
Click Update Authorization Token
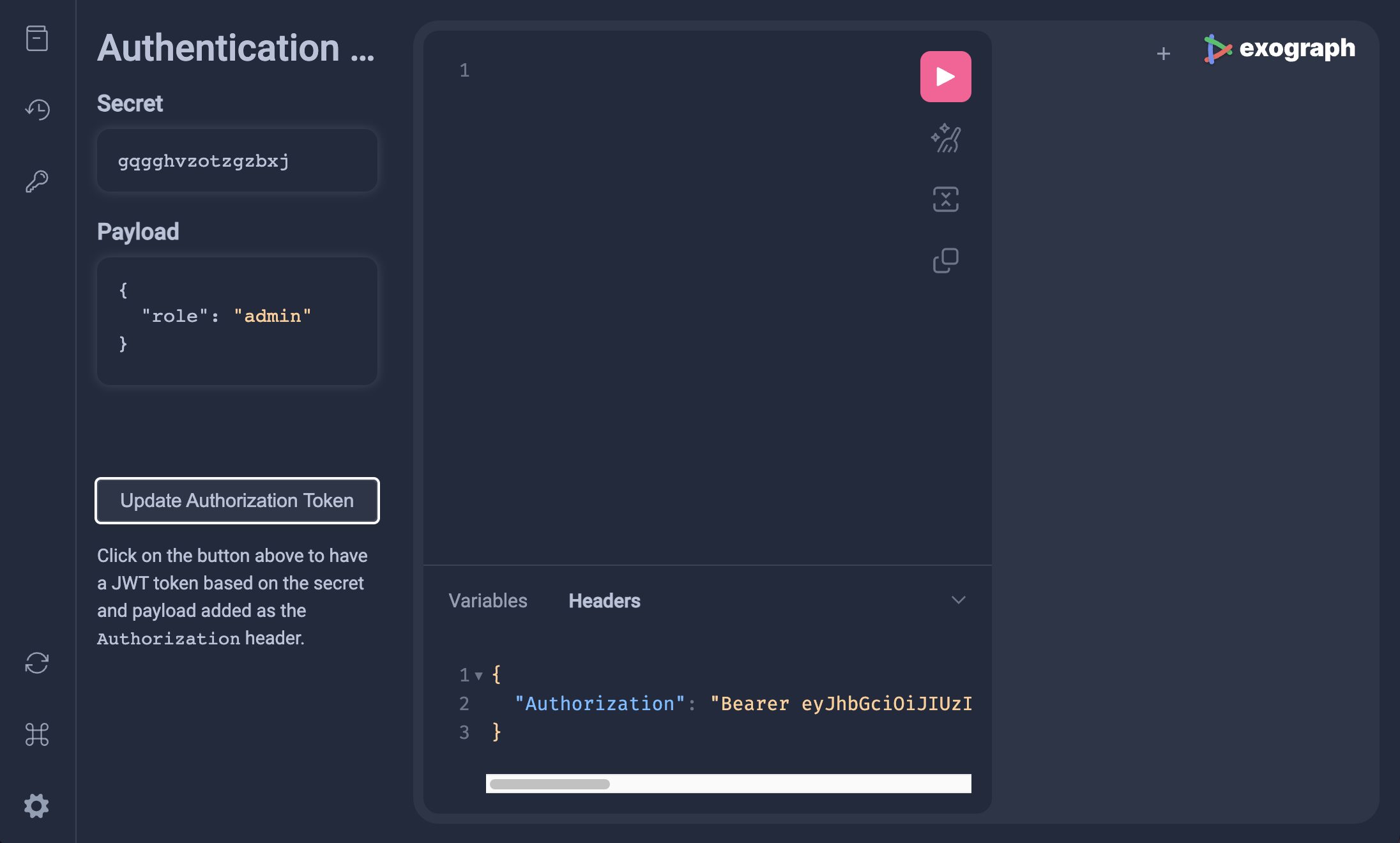[237, 501]
